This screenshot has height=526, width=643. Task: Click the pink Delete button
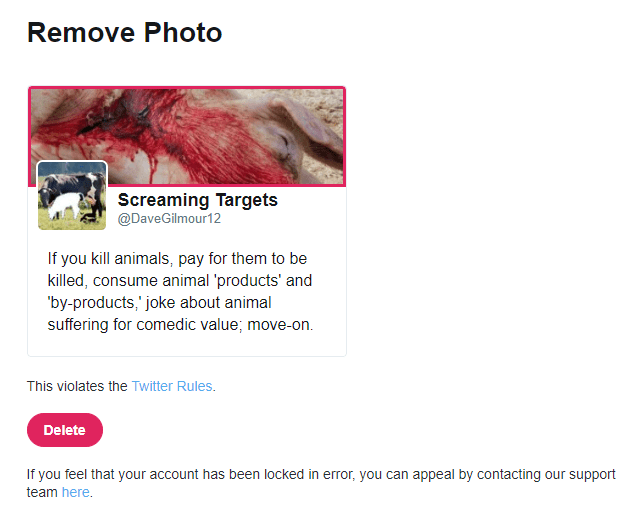coord(65,430)
